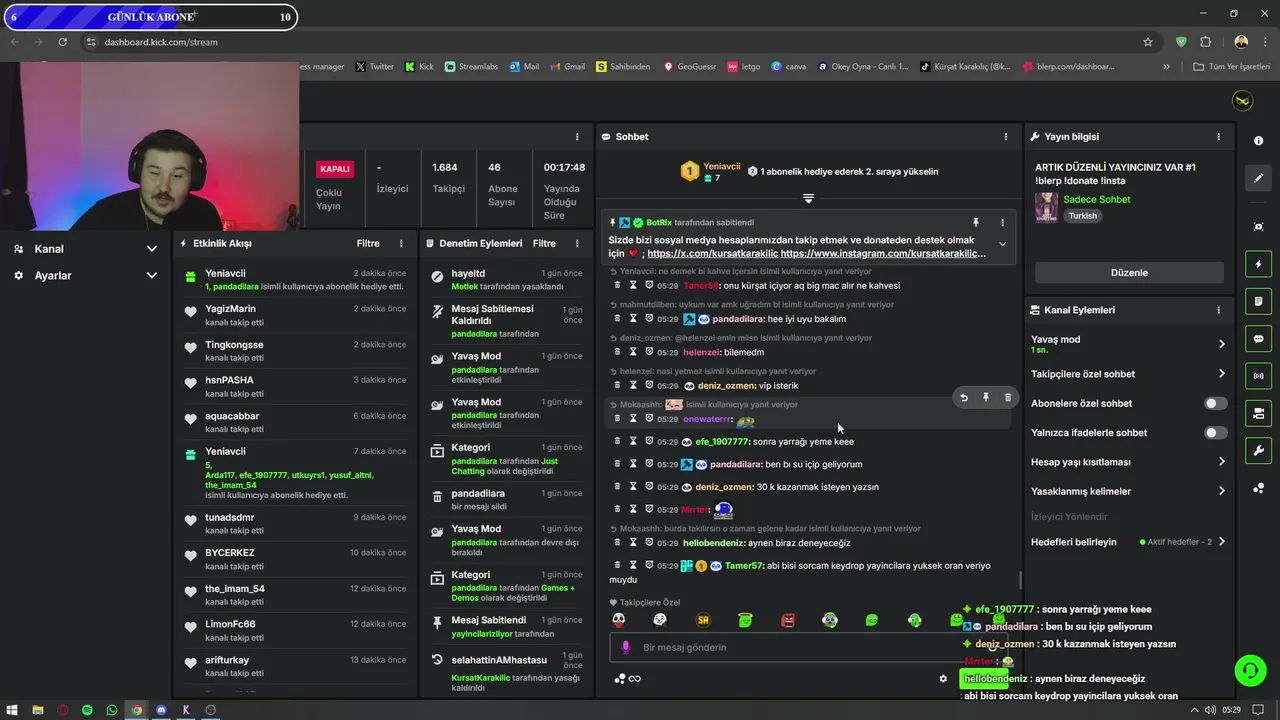Toggle Abonelere özel sohbet switch
The image size is (1280, 720).
coord(1215,403)
